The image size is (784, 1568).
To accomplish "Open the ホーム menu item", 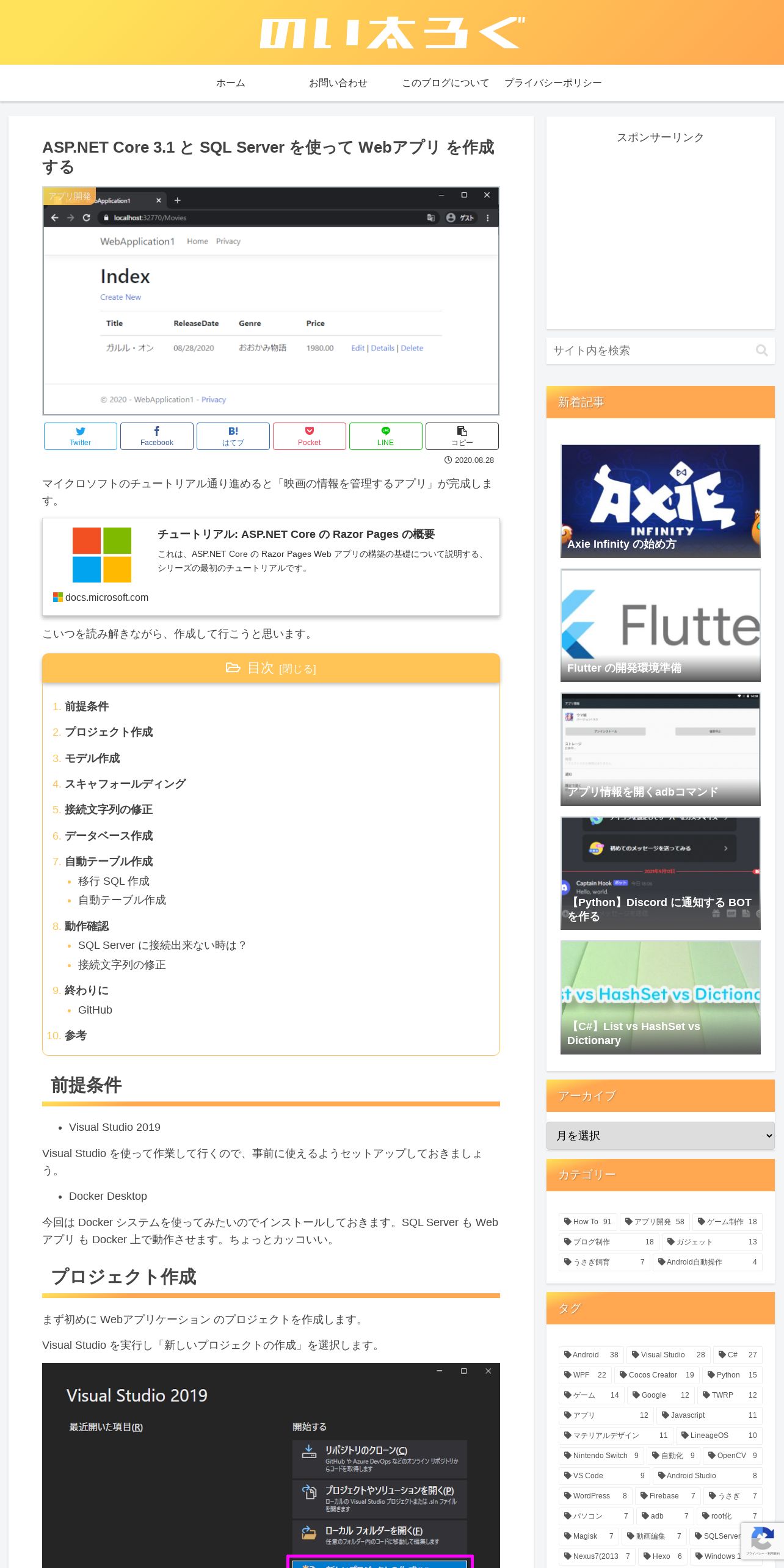I will (231, 83).
